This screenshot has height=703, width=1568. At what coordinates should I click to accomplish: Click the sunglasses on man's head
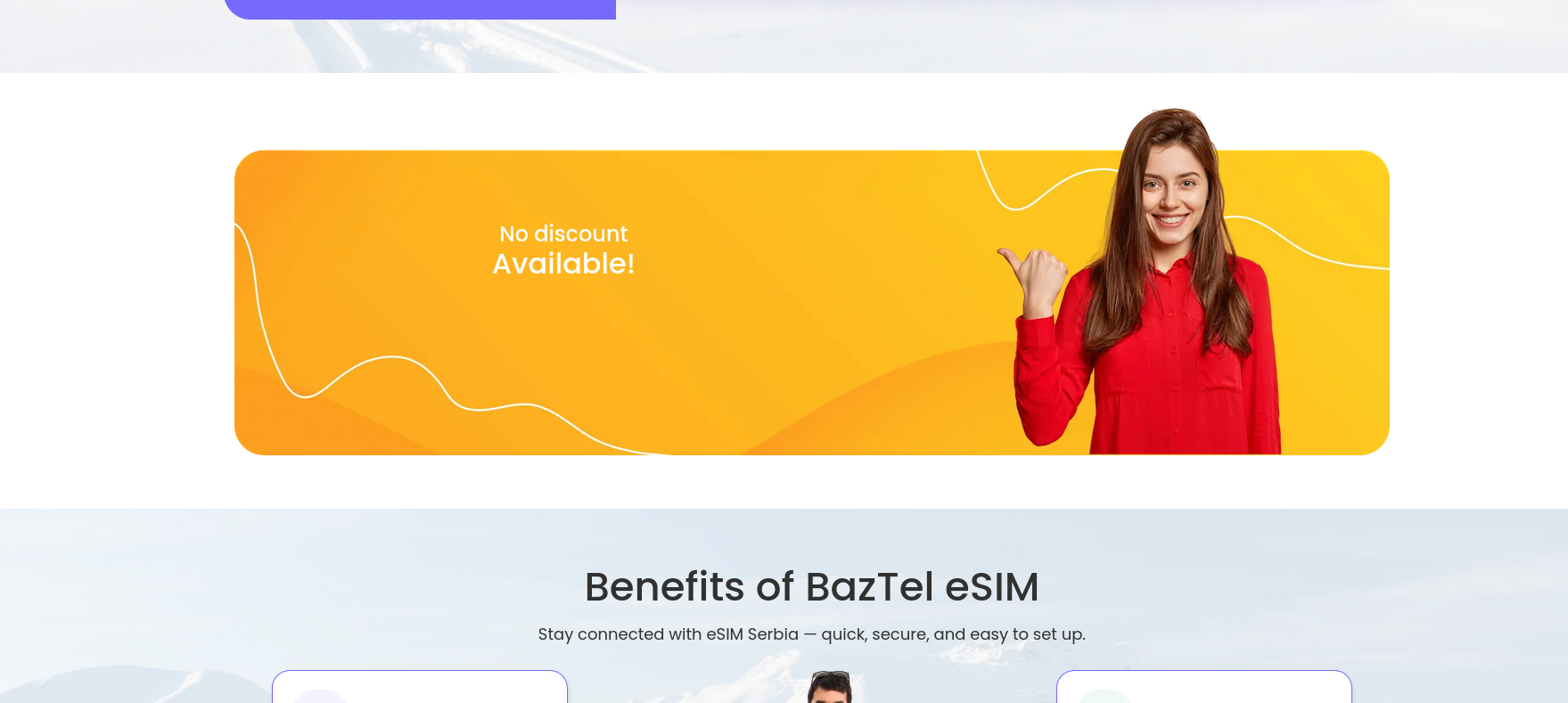click(830, 675)
